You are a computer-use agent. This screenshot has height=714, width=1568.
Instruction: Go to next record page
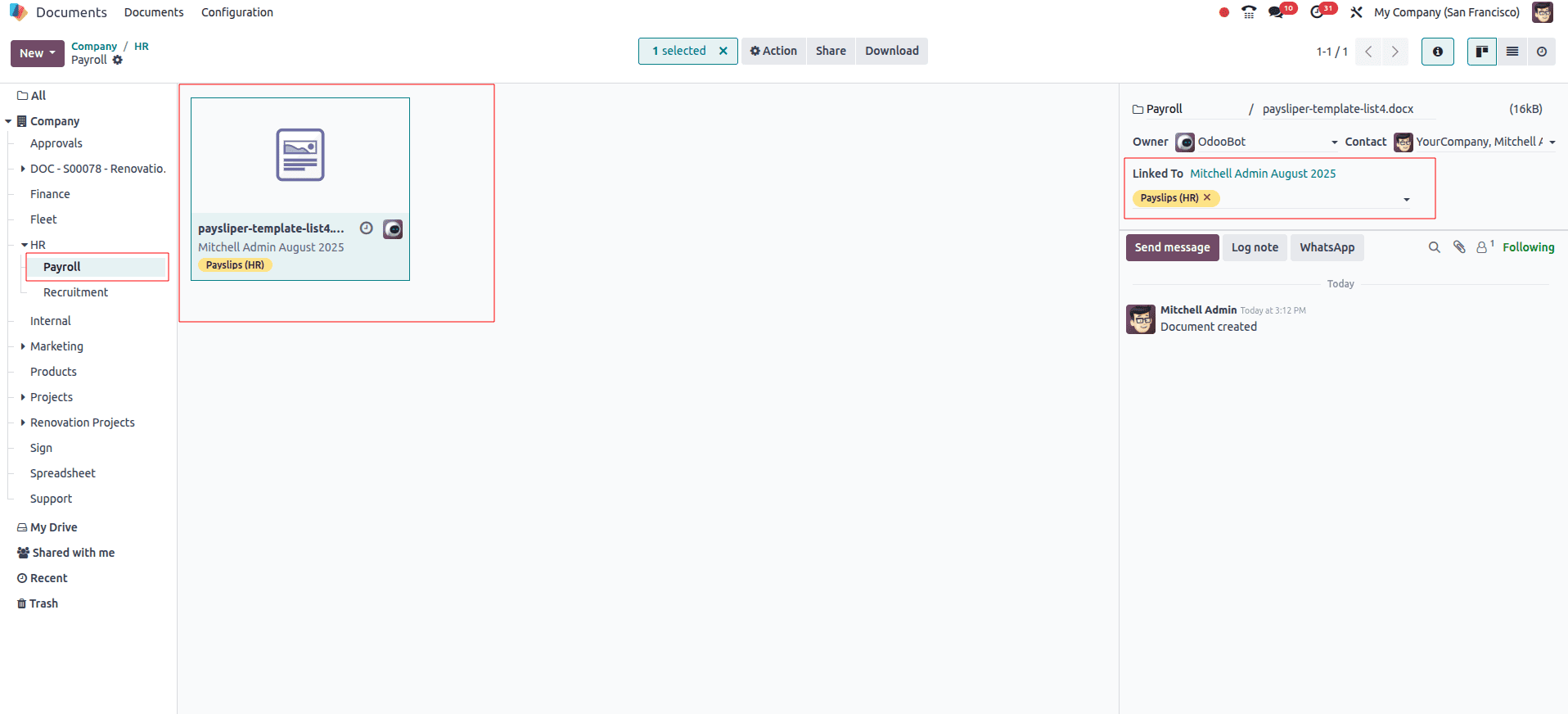pyautogui.click(x=1395, y=52)
